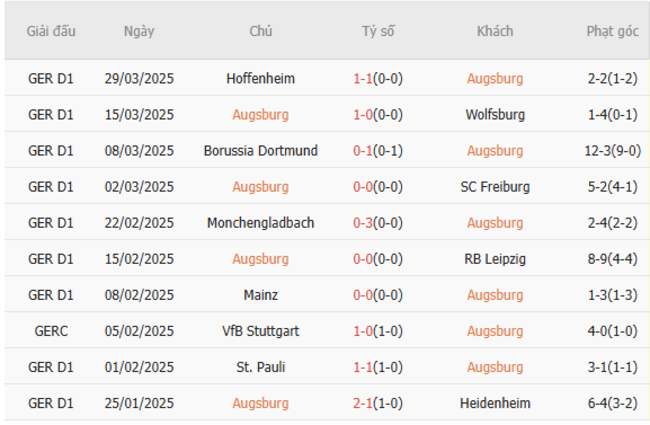This screenshot has height=425, width=650.
Task: Click the 2-1 score versus Heidenheim
Action: coord(362,402)
